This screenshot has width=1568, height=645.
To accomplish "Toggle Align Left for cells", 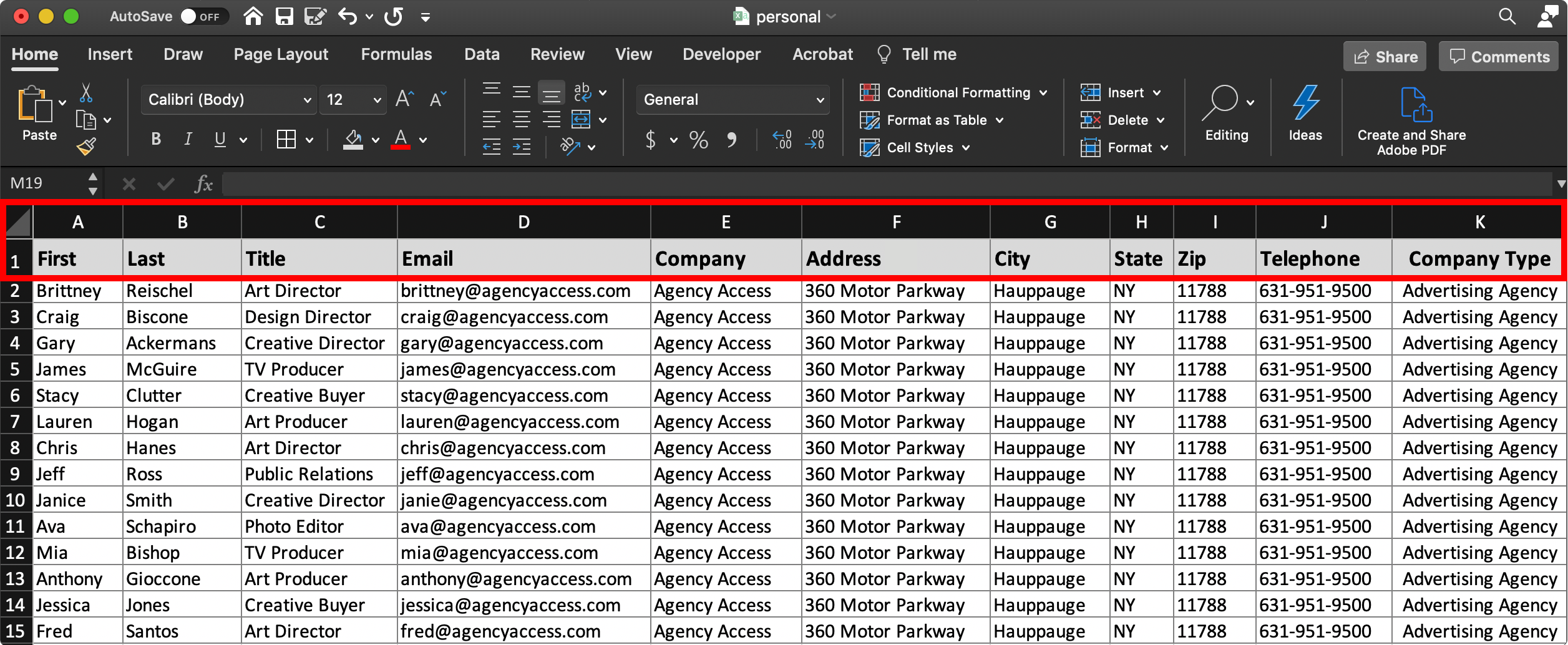I will (x=492, y=119).
